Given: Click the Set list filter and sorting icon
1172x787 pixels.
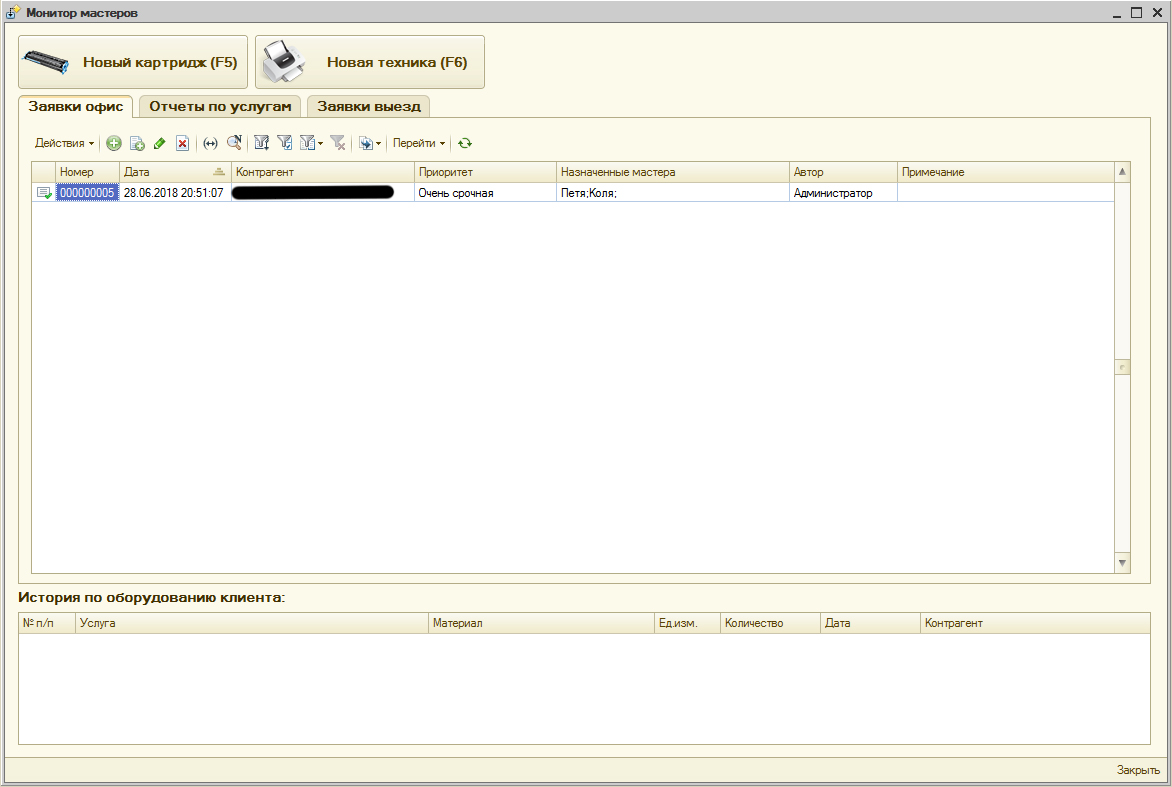Looking at the screenshot, I should (261, 143).
